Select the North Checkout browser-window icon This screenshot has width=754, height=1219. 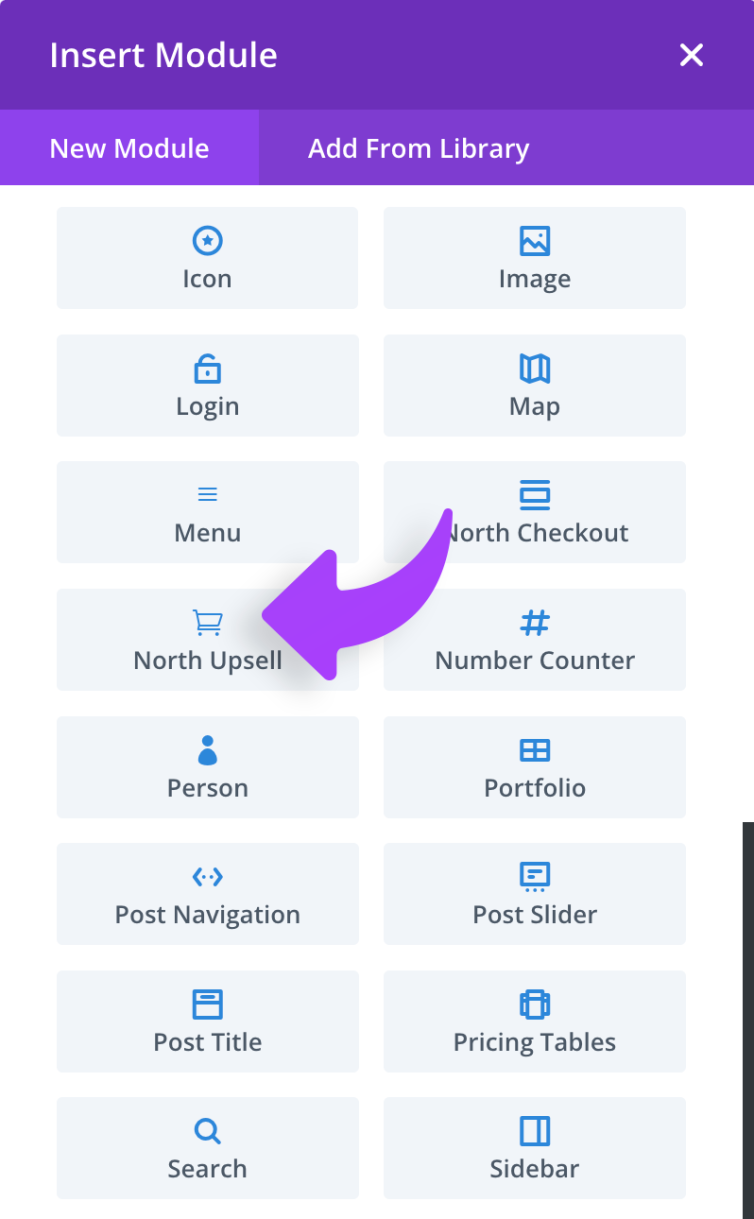(534, 494)
